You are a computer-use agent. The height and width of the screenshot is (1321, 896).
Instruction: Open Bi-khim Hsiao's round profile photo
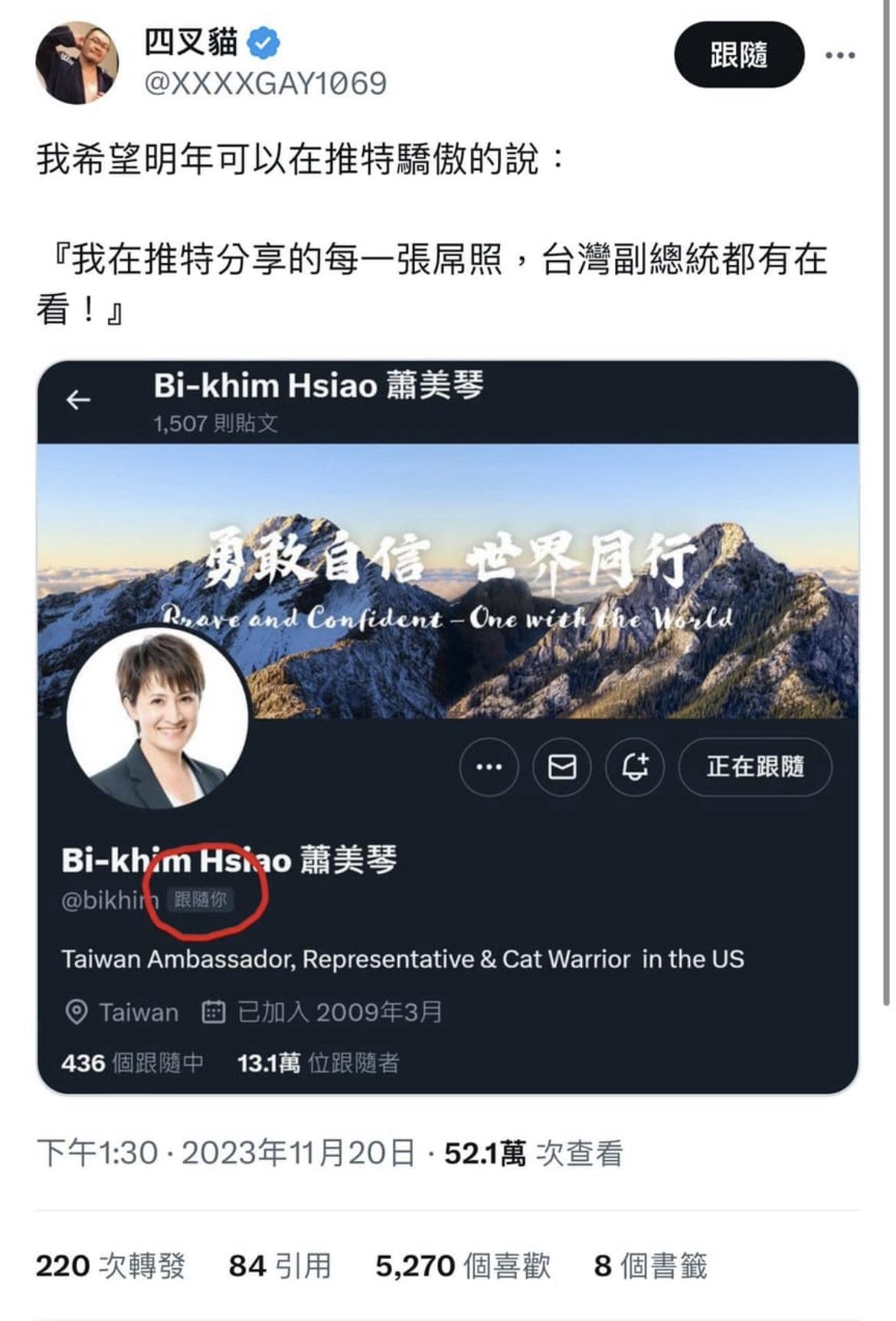[158, 718]
